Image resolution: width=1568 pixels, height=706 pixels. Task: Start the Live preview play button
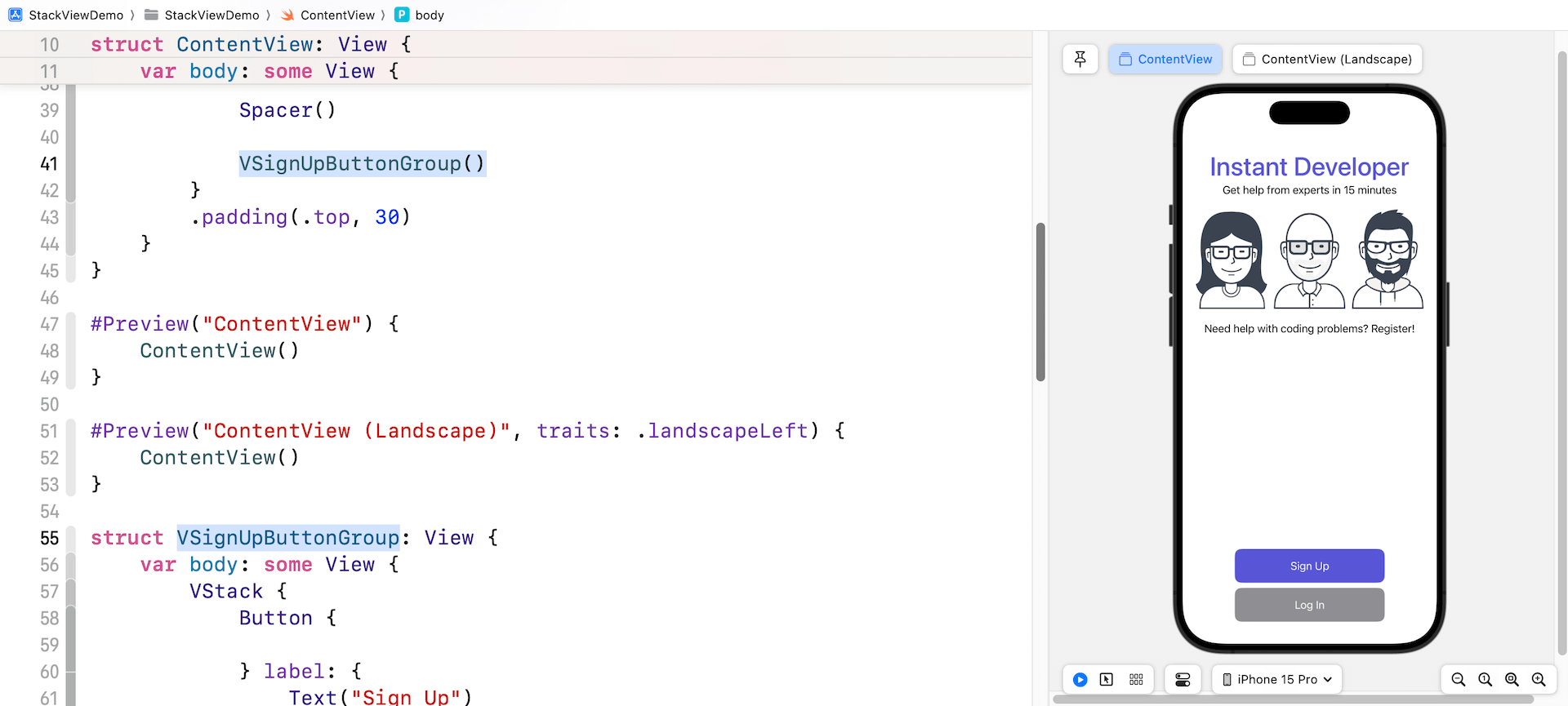(1080, 679)
